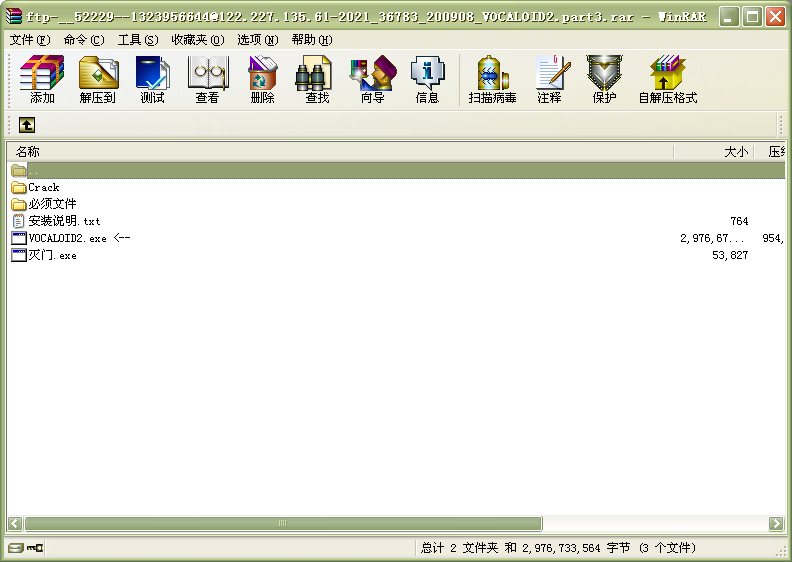Click status bar total bytes text
This screenshot has width=792, height=562.
pos(558,548)
